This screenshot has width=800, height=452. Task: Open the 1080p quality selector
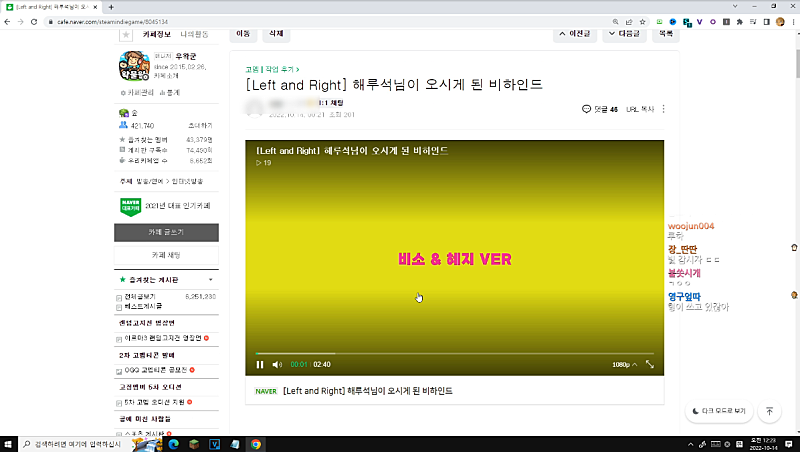tap(624, 364)
